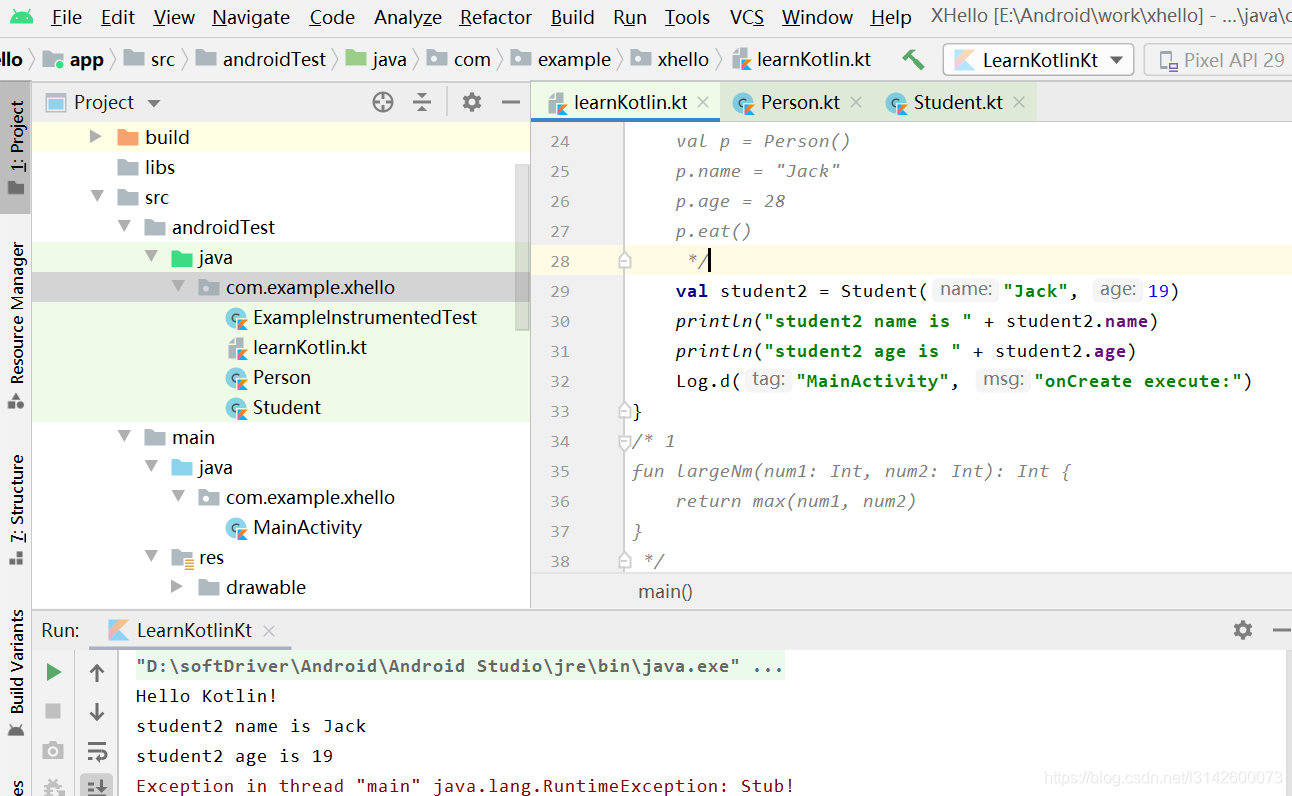Viewport: 1292px width, 796px height.
Task: Click the down-arrow stack trace icon
Action: pyautogui.click(x=97, y=712)
